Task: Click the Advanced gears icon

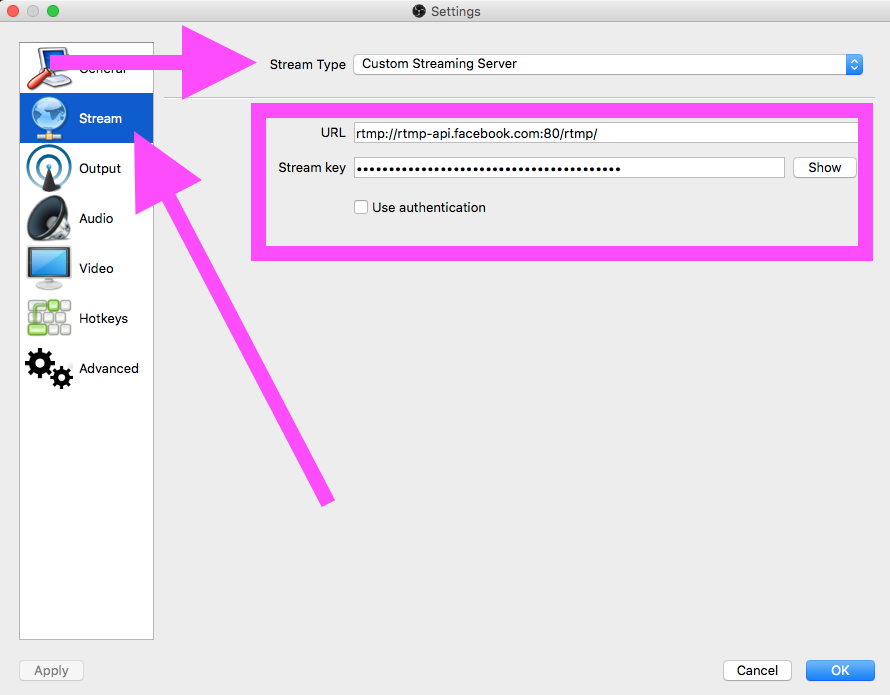Action: [x=48, y=368]
